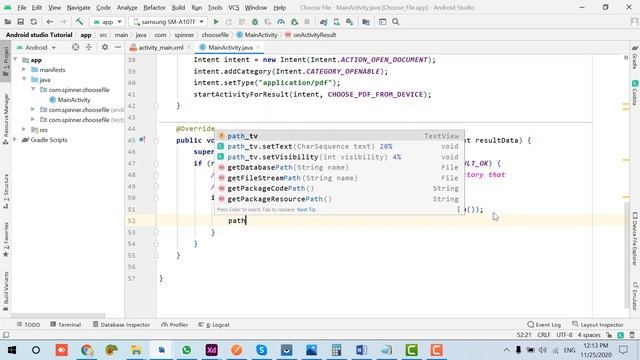Click the Profile app gauge icon
Viewport: 640px width, 360px height.
281,22
